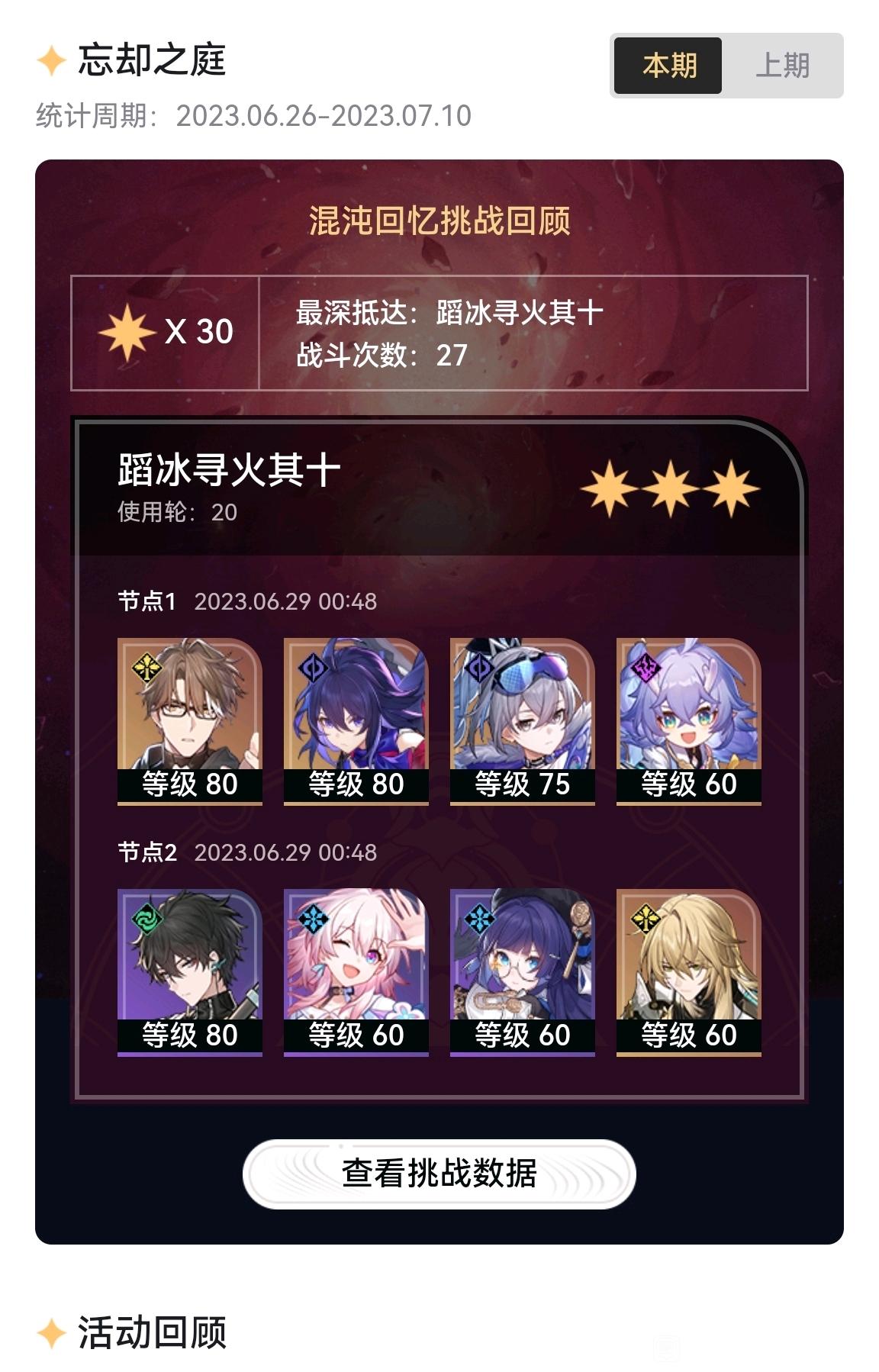The width and height of the screenshot is (879, 1372).
Task: Click the wind element icon on Dan Heng
Action: click(146, 919)
